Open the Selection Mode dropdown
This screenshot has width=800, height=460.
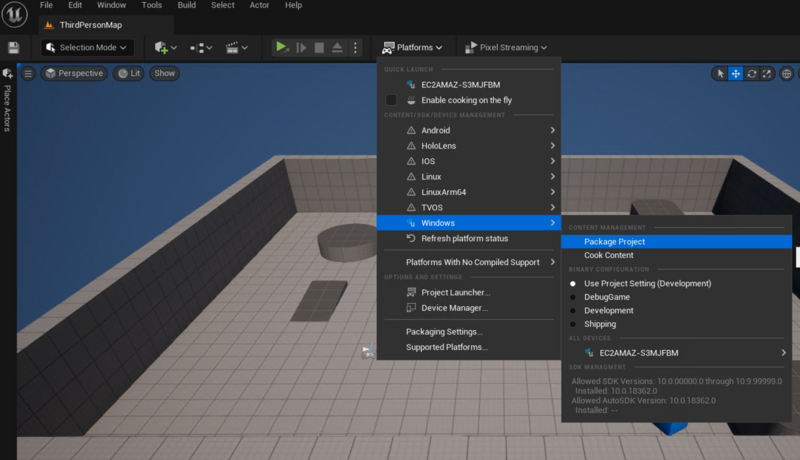coord(87,47)
